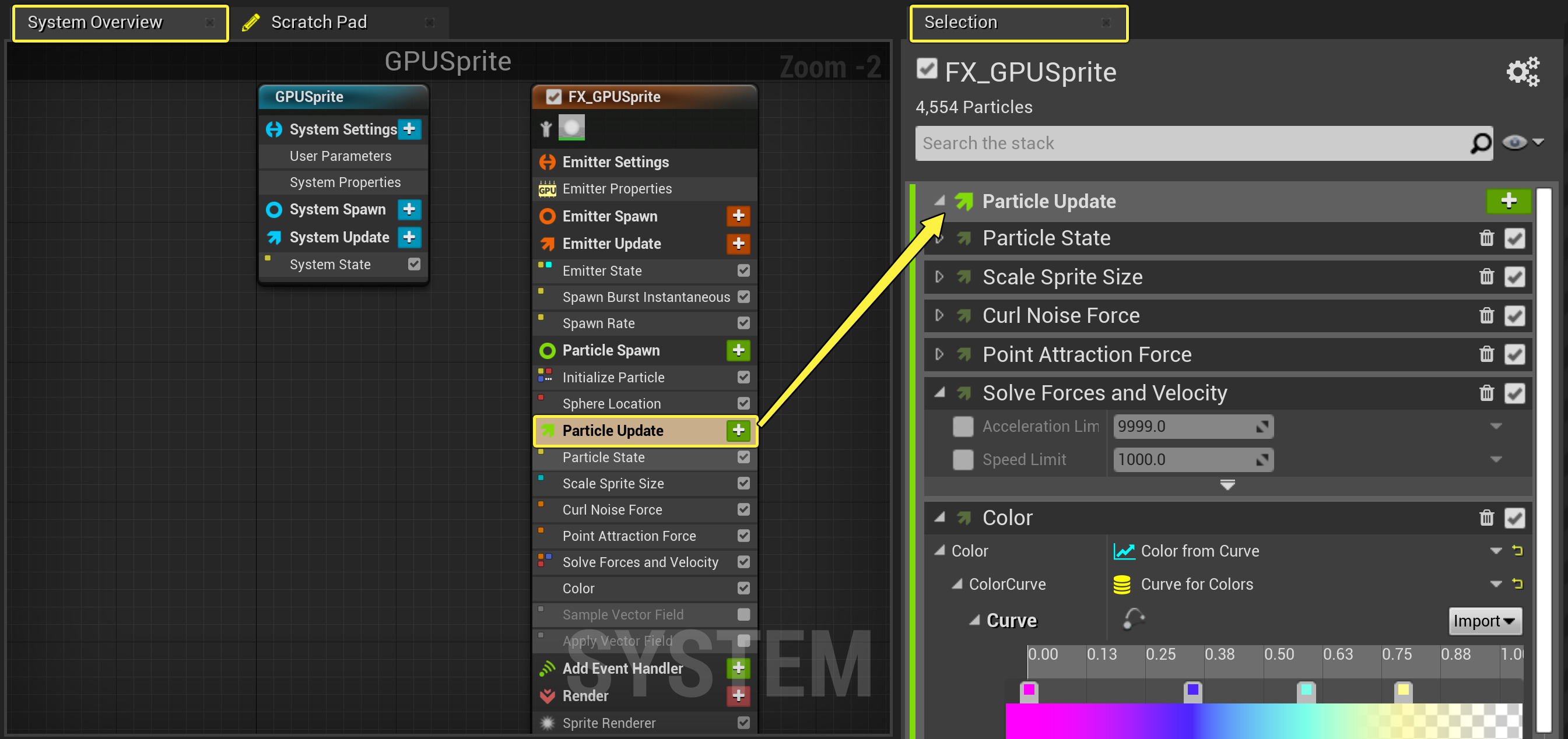Click the magnifier search icon in stack search

click(1481, 143)
